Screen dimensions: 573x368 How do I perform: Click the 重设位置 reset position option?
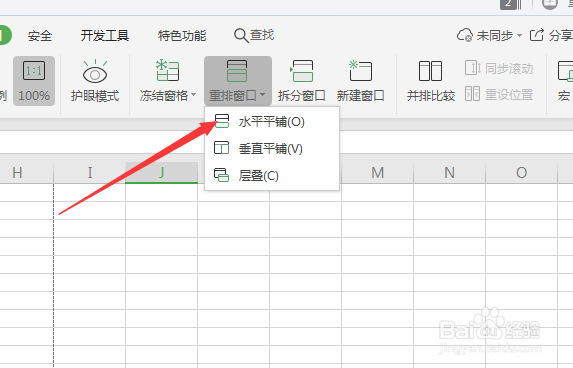tap(499, 94)
